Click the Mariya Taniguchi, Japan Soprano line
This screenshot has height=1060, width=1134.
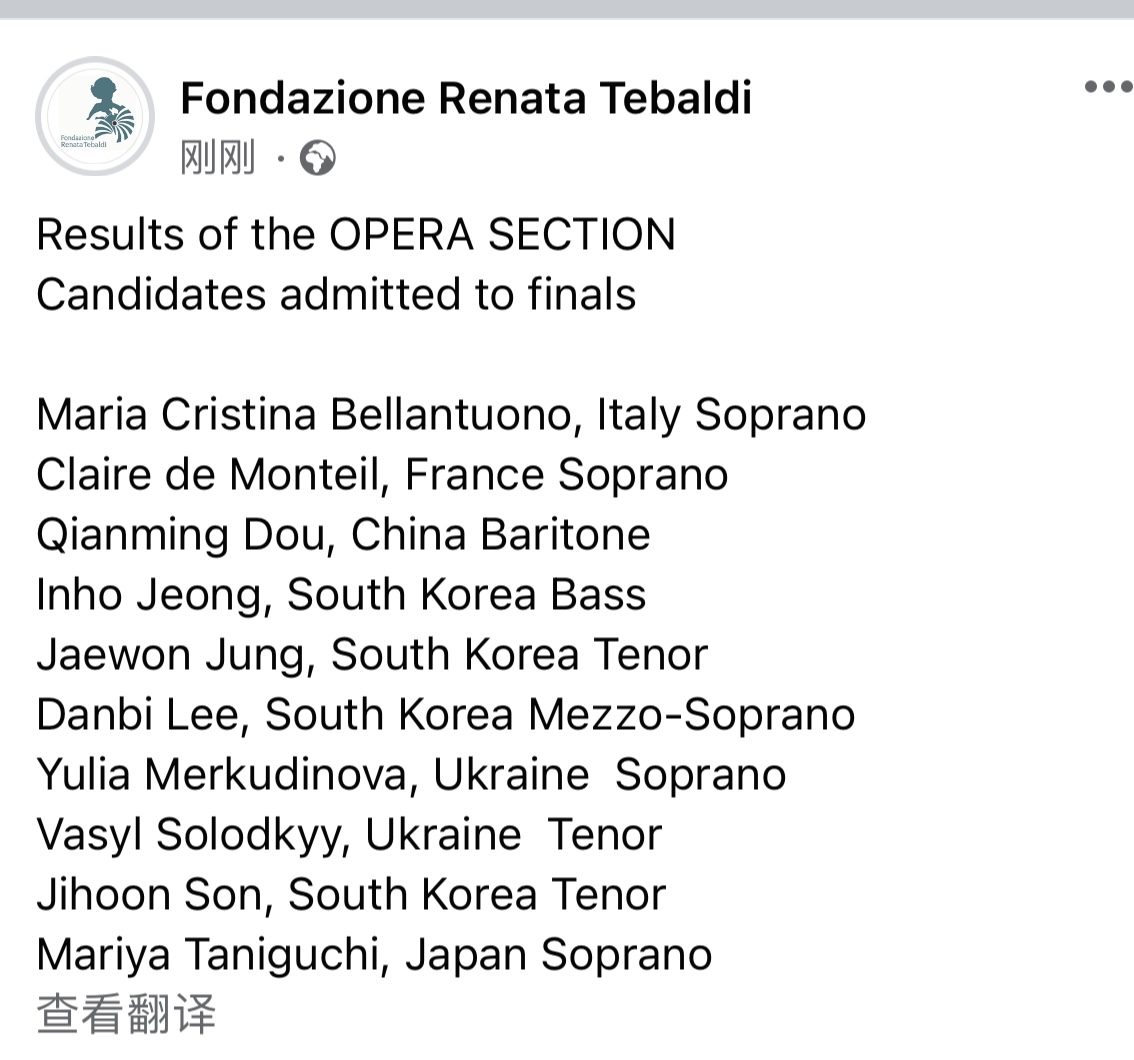[374, 955]
